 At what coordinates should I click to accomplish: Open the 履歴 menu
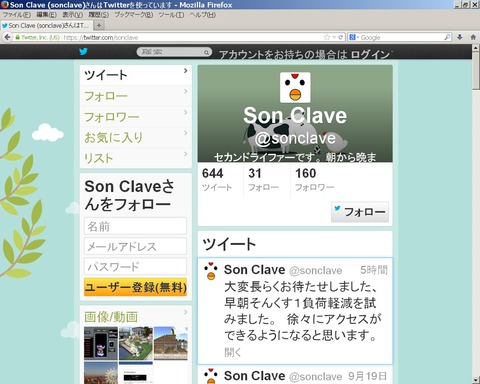(x=99, y=15)
